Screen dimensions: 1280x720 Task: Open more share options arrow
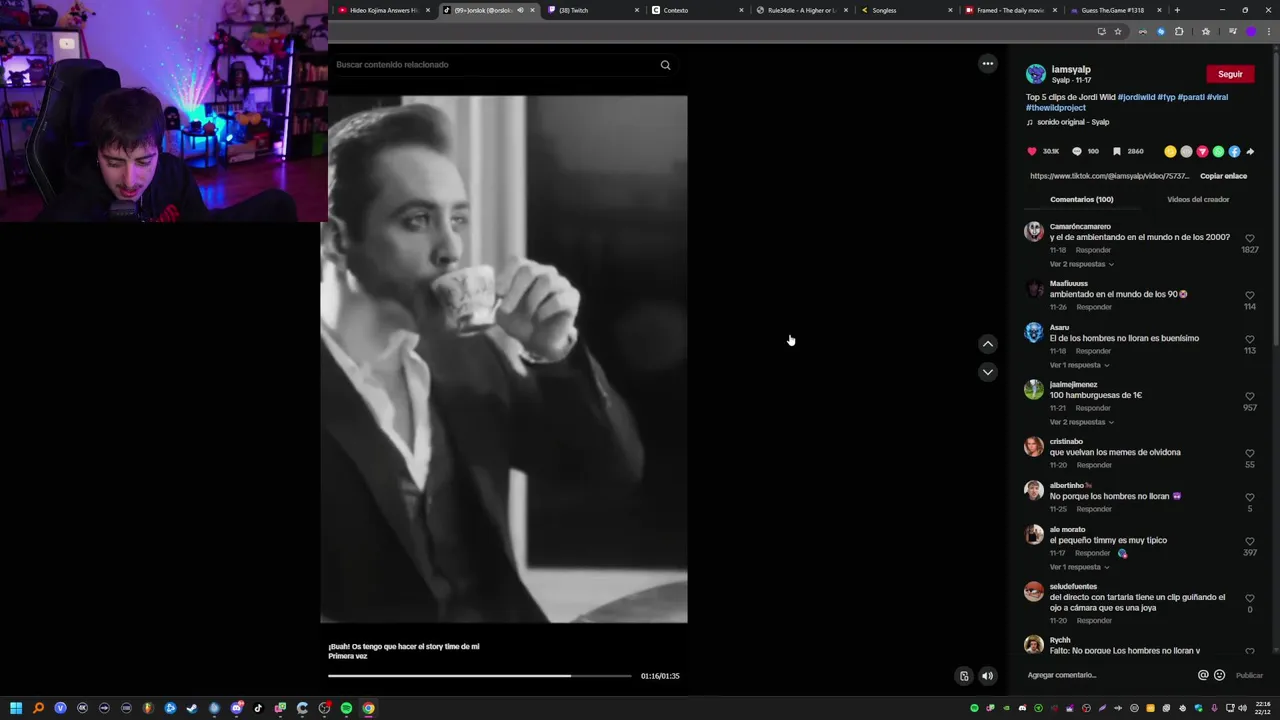1250,151
